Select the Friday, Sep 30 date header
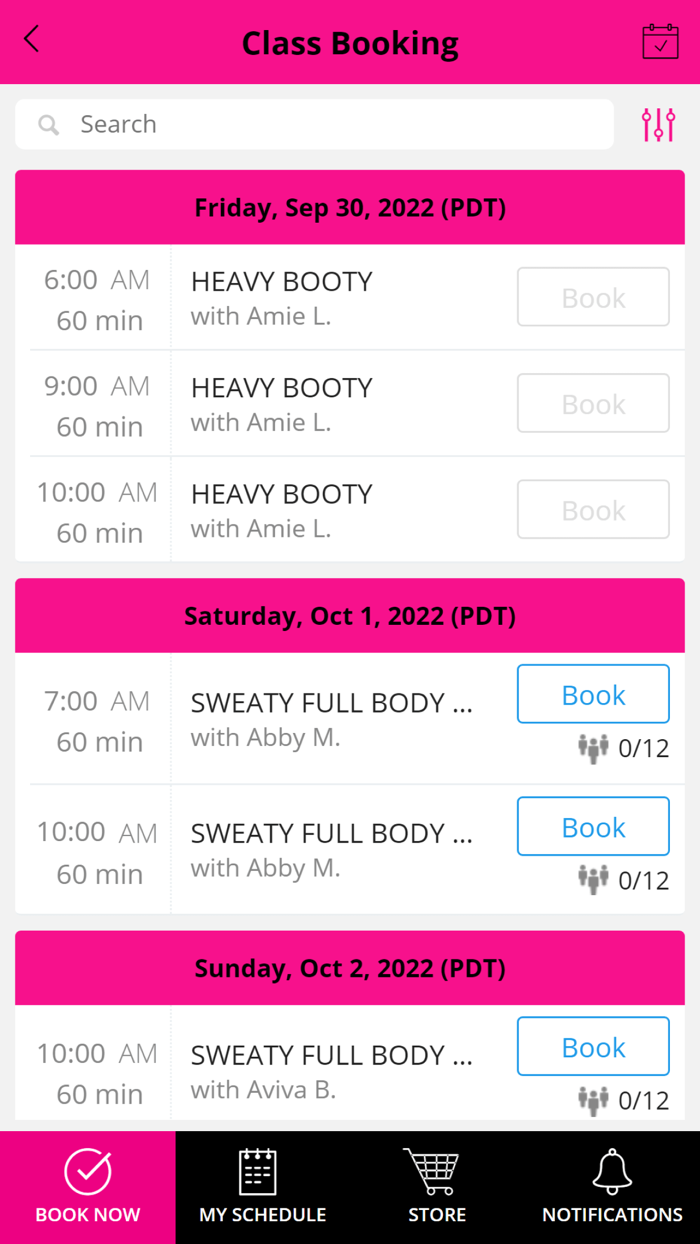The image size is (700, 1244). (350, 208)
